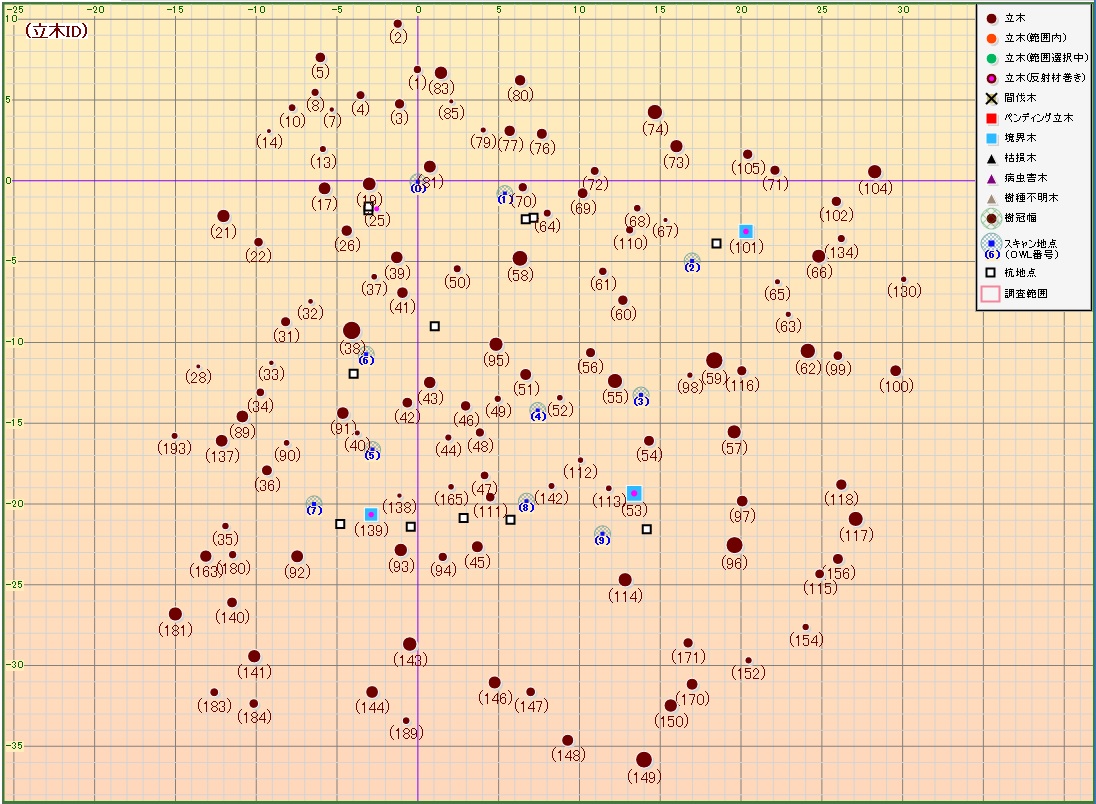Click tree marker 73
This screenshot has height=804, width=1096.
[676, 146]
